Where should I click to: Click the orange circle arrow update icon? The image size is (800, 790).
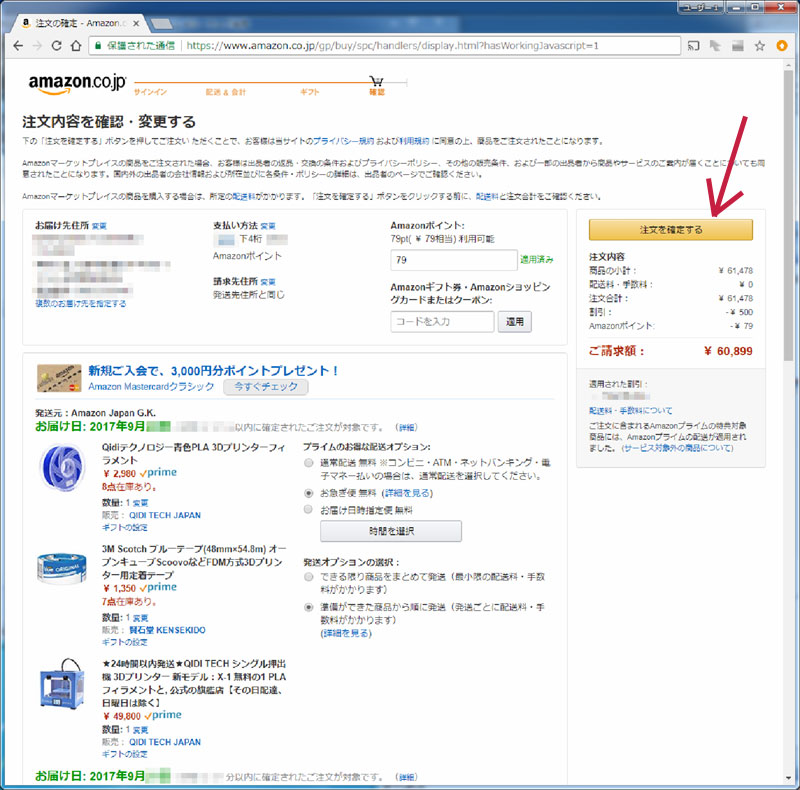(782, 46)
